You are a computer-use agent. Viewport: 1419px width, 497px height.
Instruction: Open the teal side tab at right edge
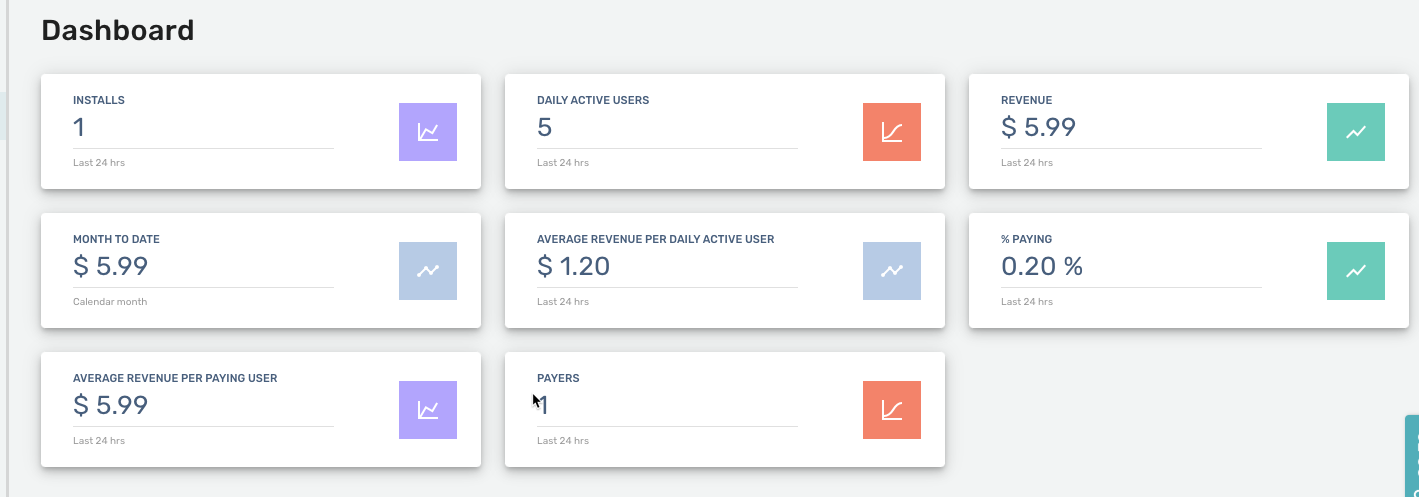pos(1412,456)
